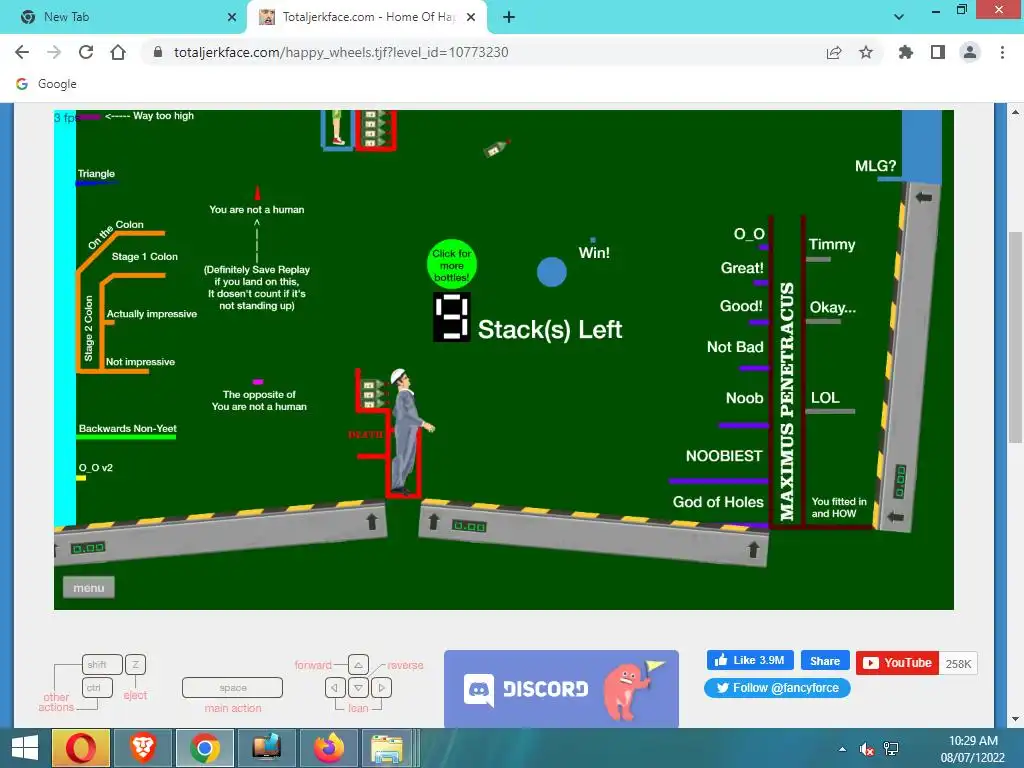
Task: Open File Explorer from the taskbar
Action: (x=387, y=748)
